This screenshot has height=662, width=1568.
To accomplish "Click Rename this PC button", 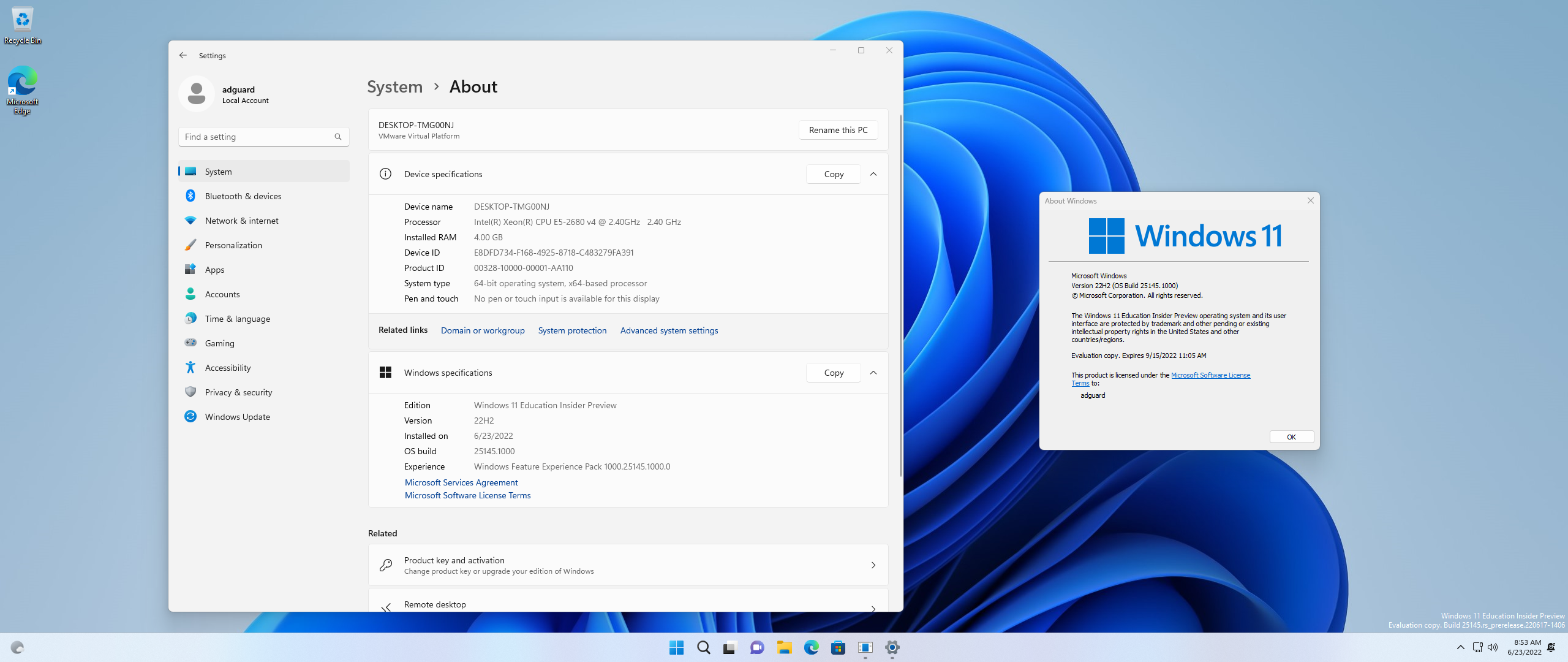I will 838,130.
